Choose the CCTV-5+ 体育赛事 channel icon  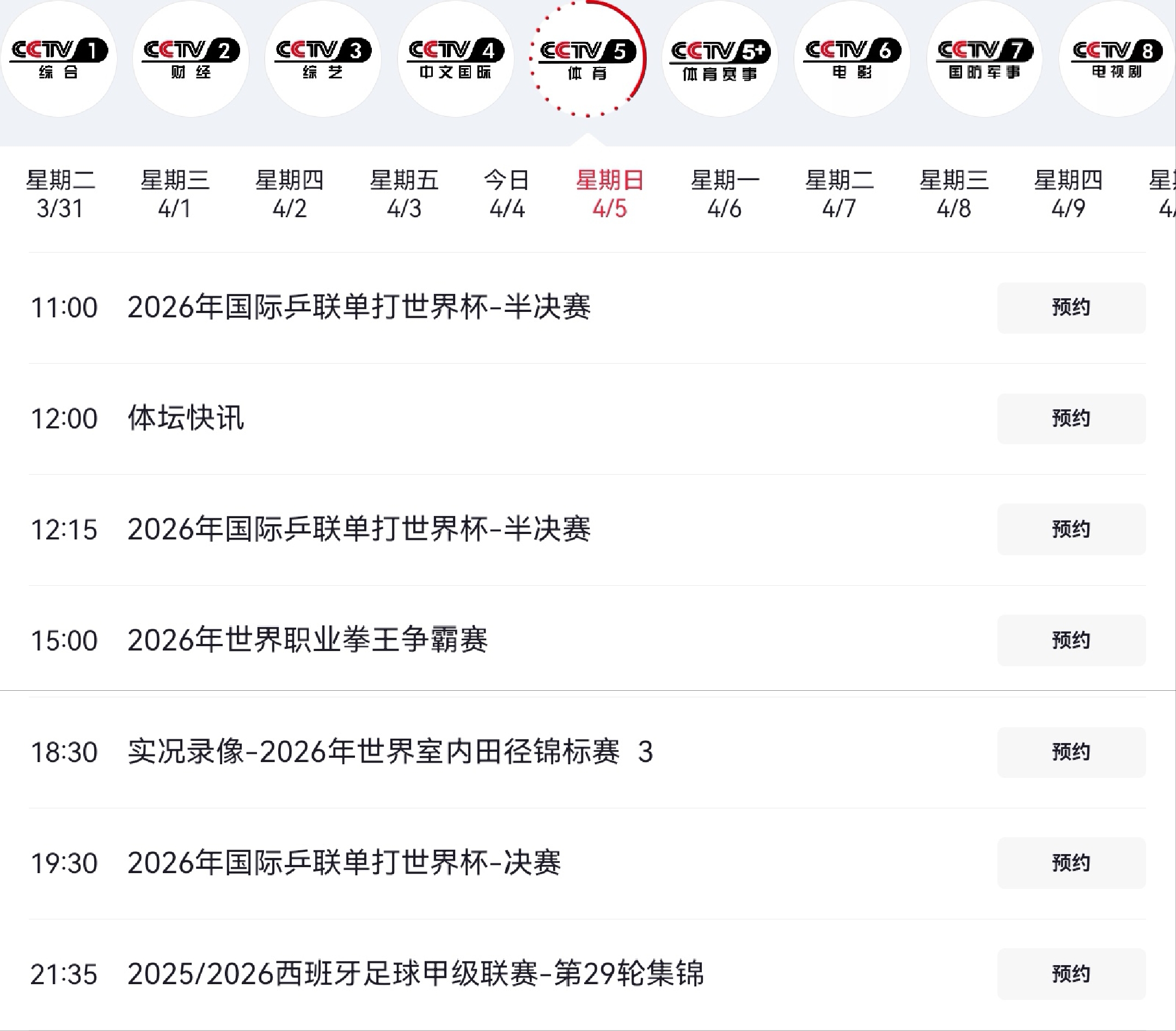(x=720, y=58)
